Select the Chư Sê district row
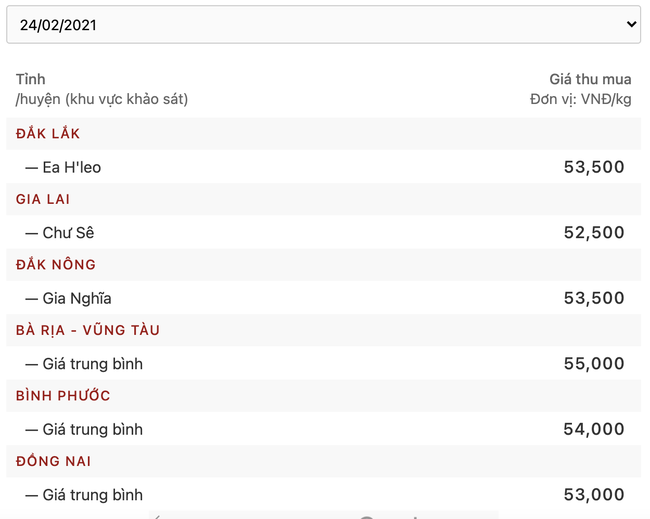The image size is (650, 519). click(323, 233)
